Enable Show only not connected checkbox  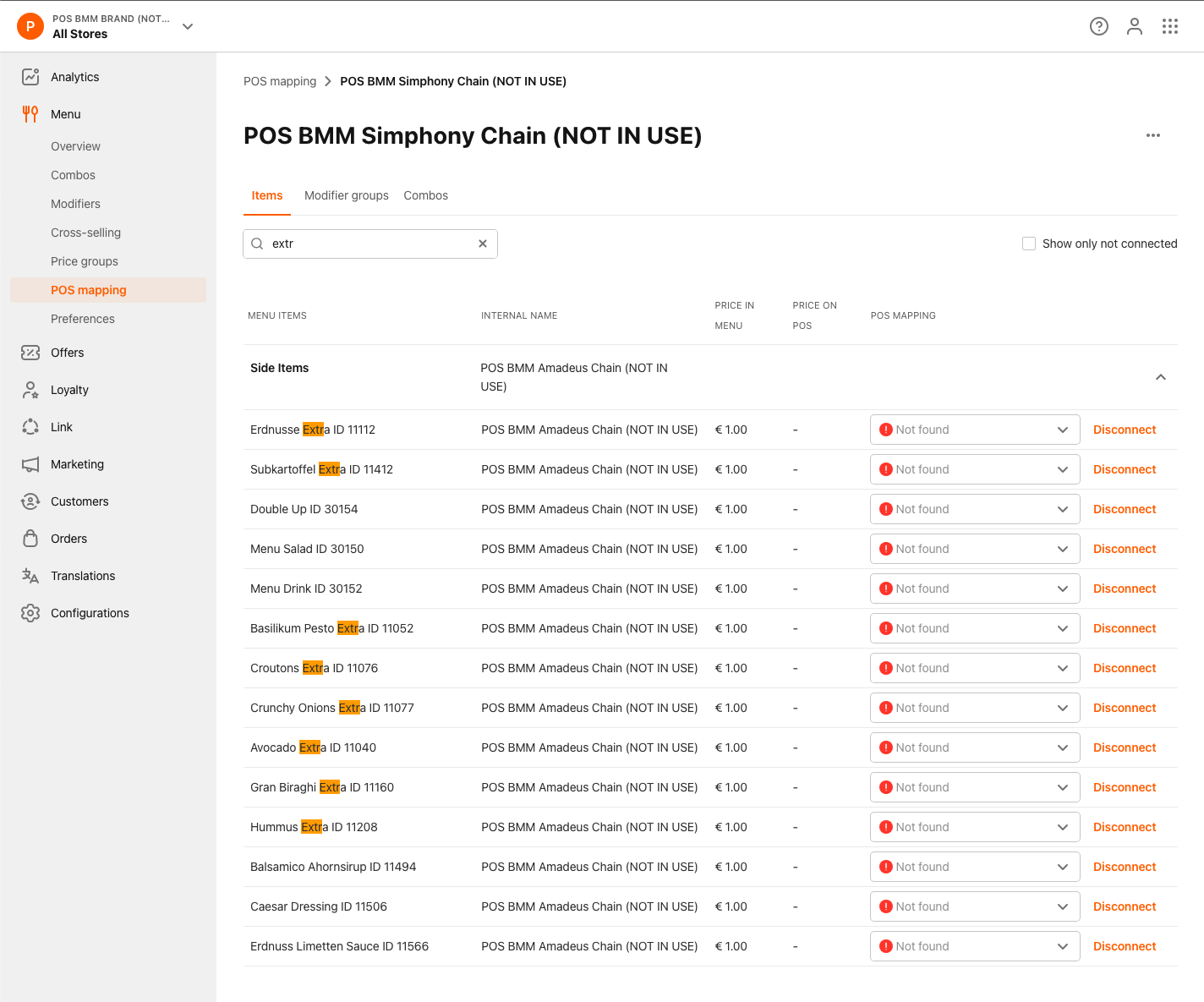pyautogui.click(x=1029, y=244)
